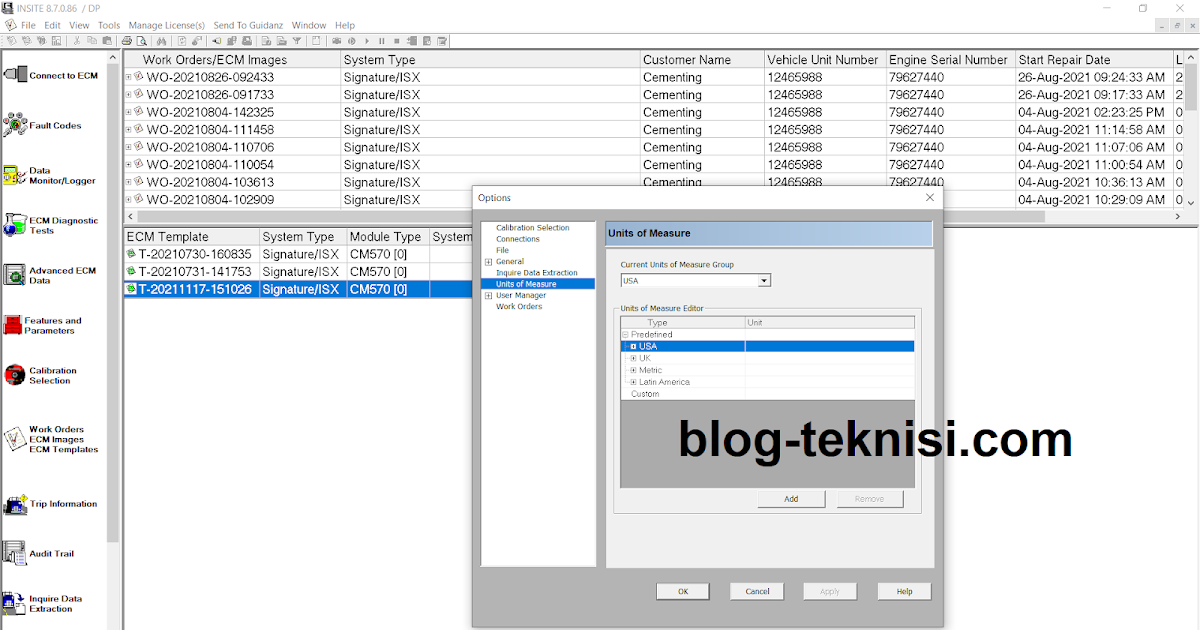Screen dimensions: 1200x630
Task: Expand the UK units node
Action: (x=634, y=357)
